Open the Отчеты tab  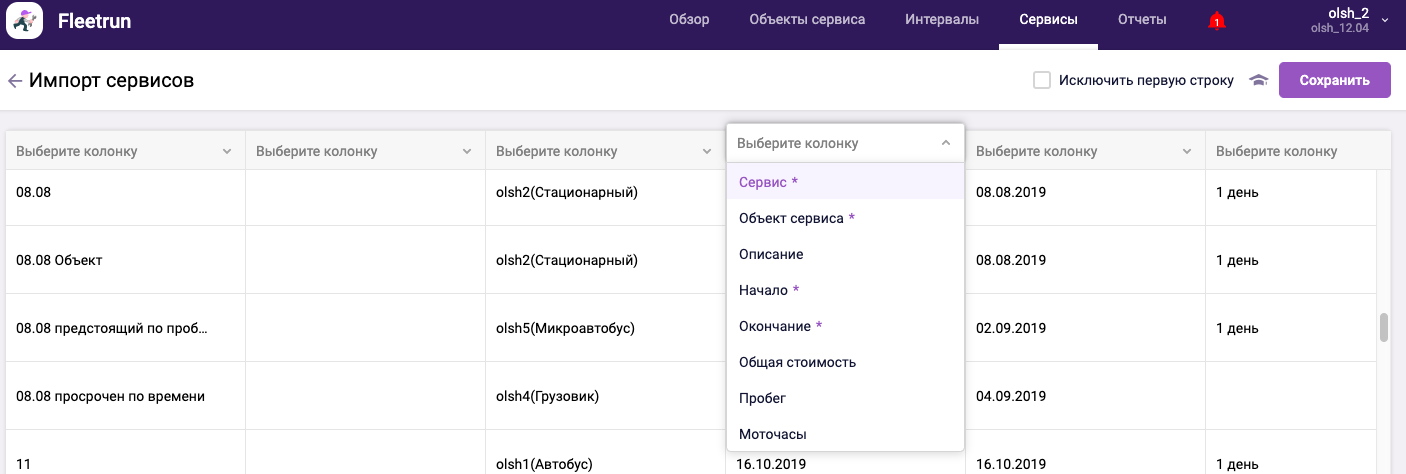pos(1142,20)
